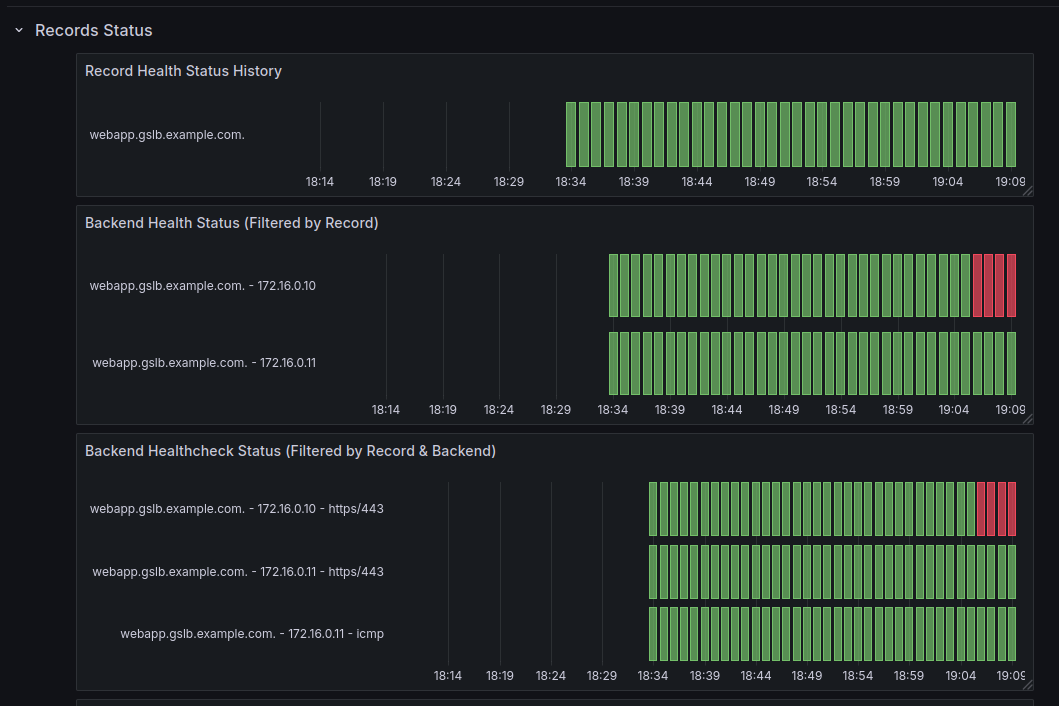Click the 19:04 axis label in Backend Healthcheck panel

click(x=960, y=676)
